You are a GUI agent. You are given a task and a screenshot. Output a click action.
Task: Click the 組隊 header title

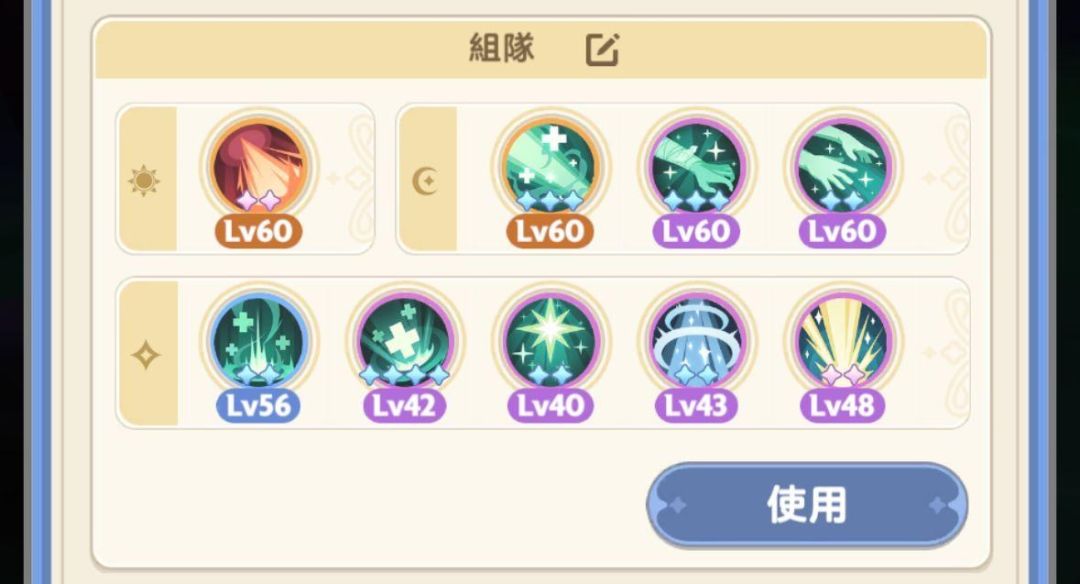tap(501, 48)
